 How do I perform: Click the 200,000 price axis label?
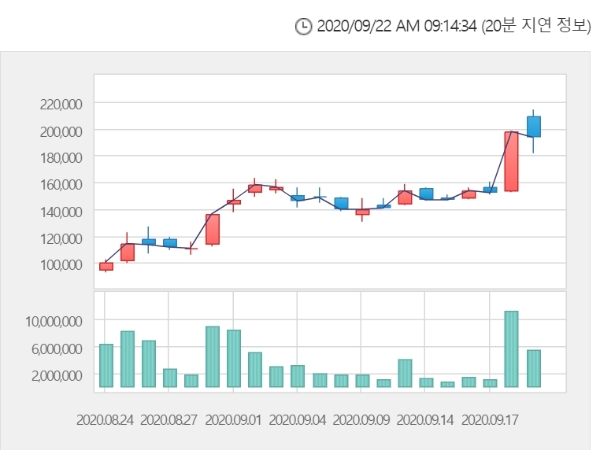point(61,132)
